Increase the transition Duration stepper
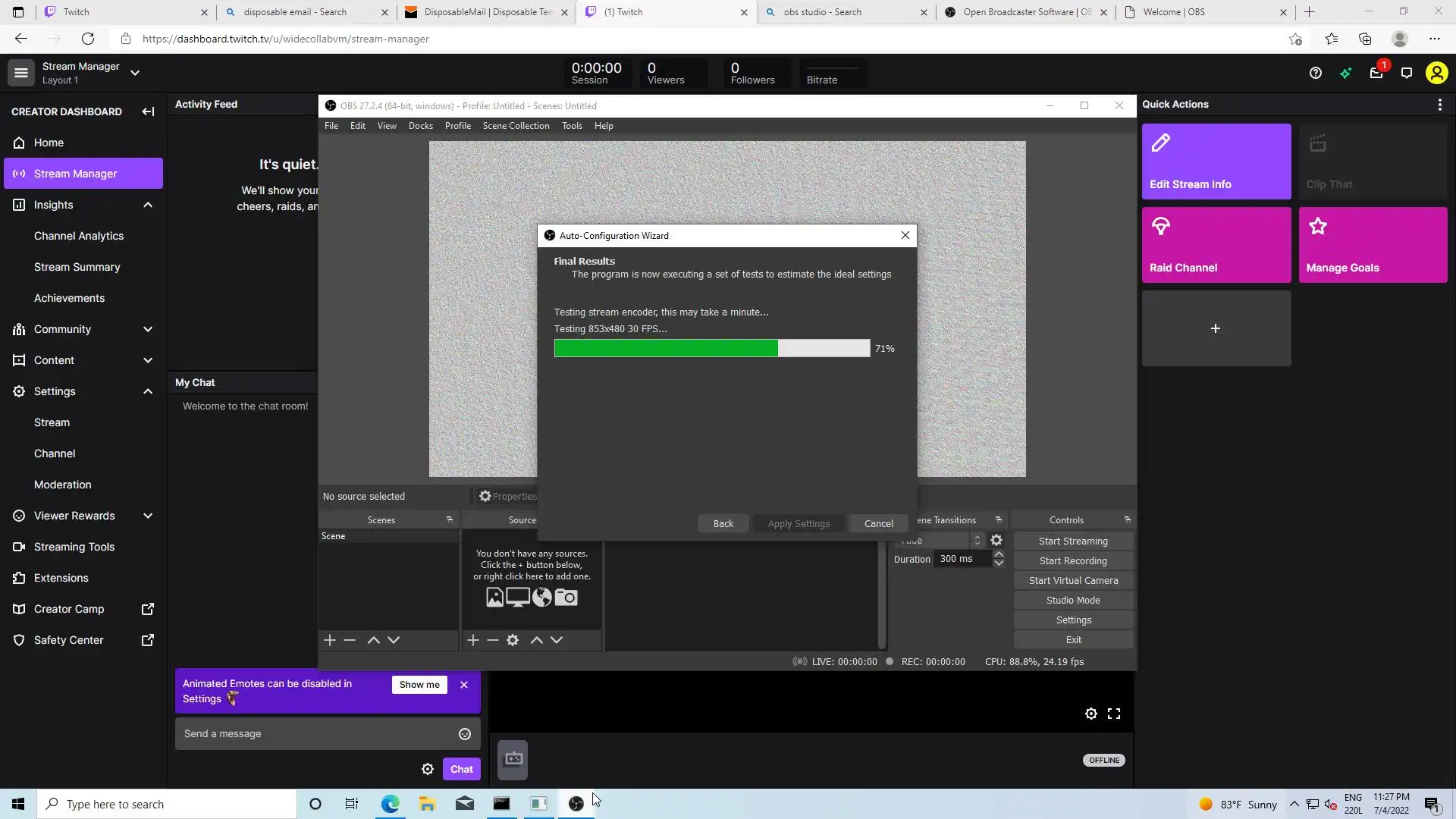Image resolution: width=1456 pixels, height=819 pixels. 999,554
